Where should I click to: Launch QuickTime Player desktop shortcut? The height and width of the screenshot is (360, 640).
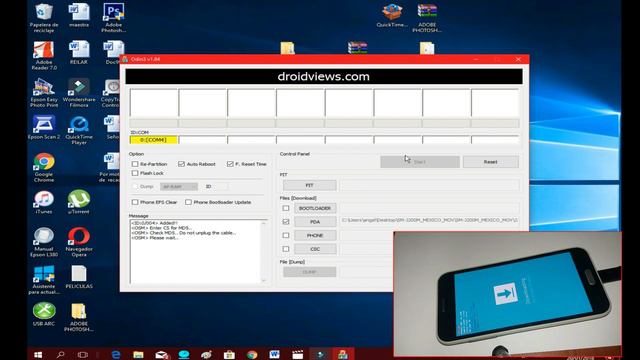coord(79,130)
